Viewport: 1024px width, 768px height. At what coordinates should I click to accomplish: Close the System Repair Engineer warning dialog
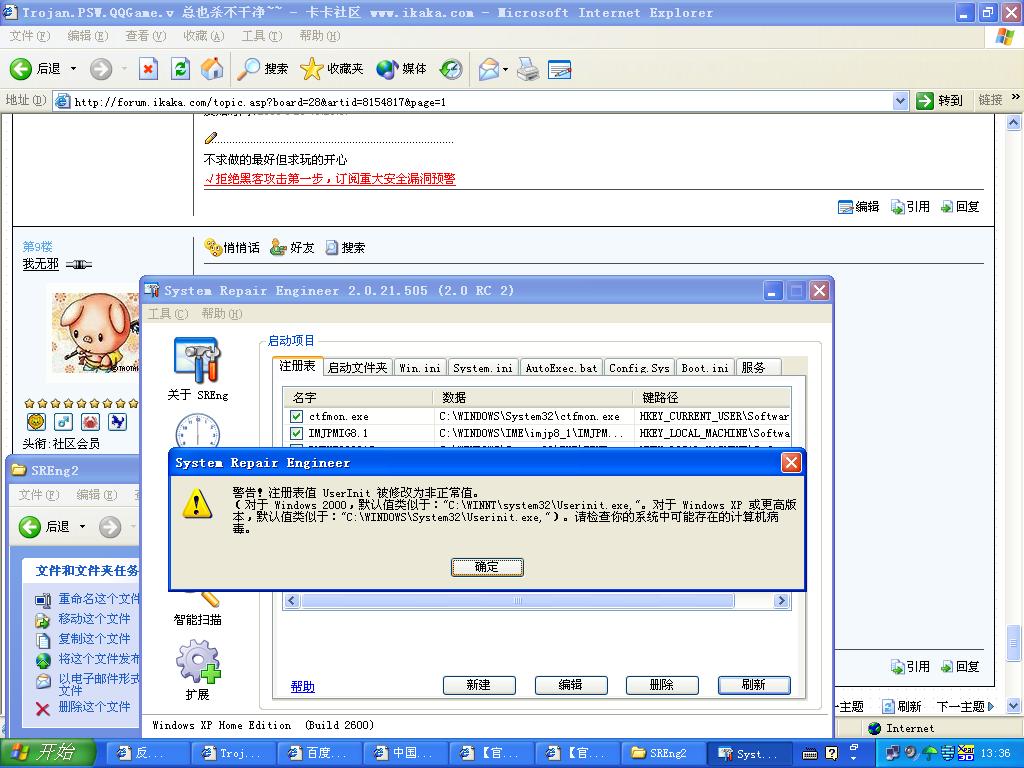coord(791,463)
